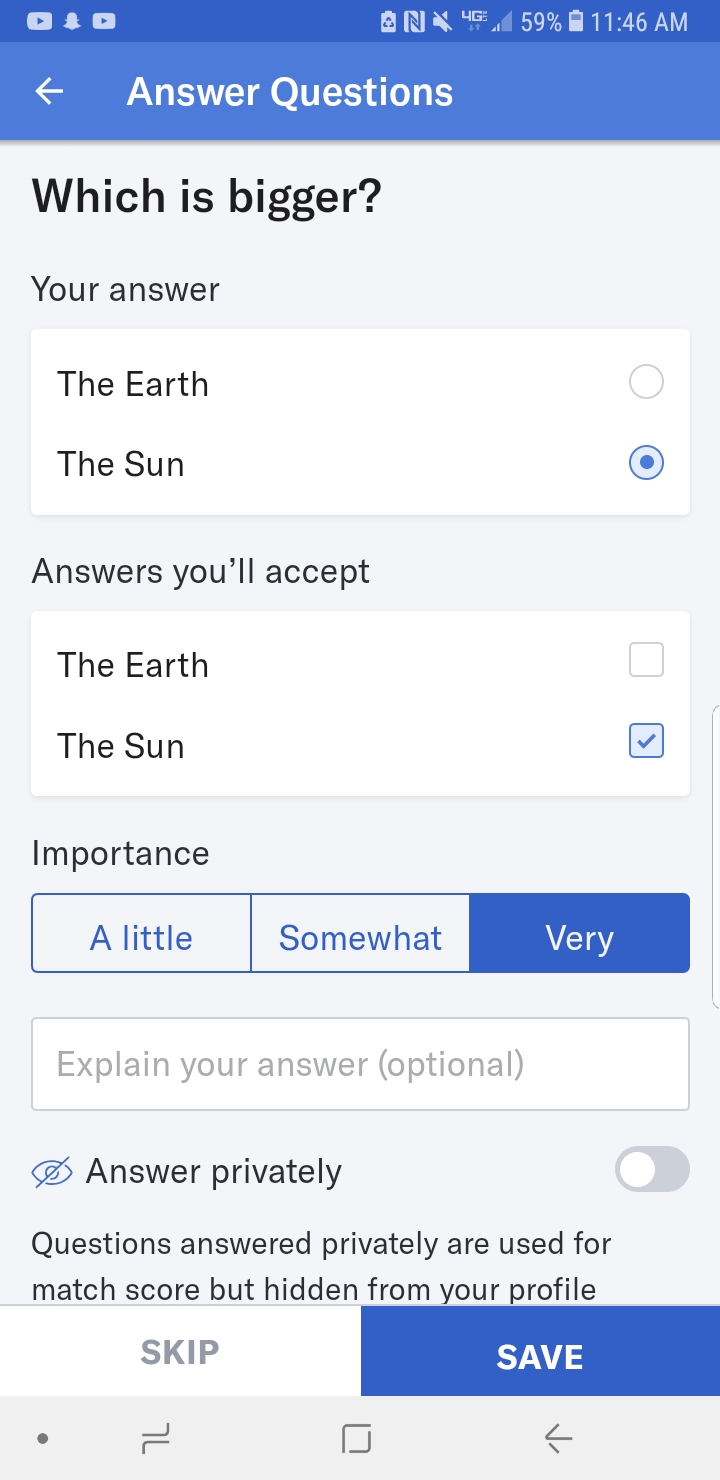Click the scrollbar handle on right edge
720x1480 pixels.
tap(715, 855)
